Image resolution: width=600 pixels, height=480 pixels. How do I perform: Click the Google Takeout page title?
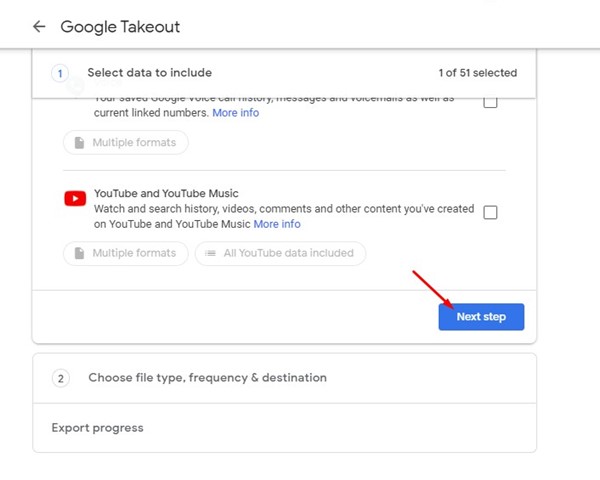[x=120, y=27]
